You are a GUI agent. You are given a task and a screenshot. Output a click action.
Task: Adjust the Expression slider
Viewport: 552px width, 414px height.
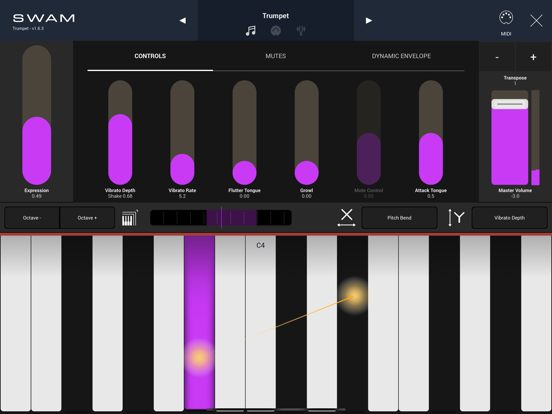[37, 115]
